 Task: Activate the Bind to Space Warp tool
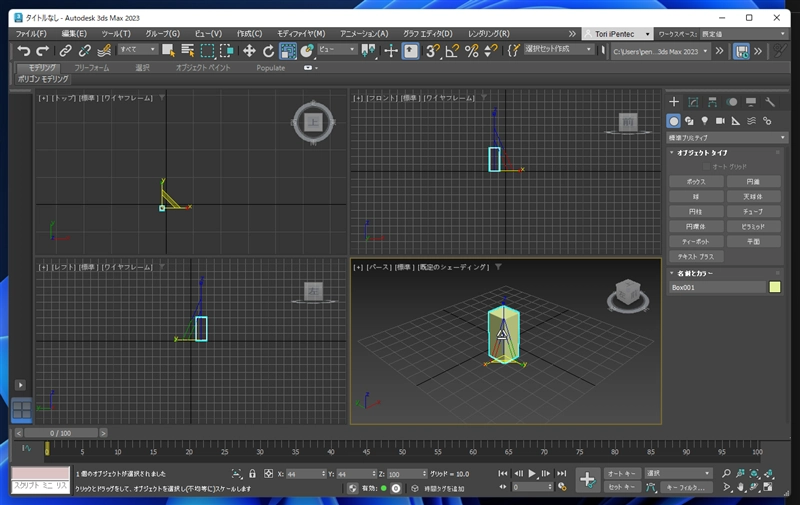point(104,50)
